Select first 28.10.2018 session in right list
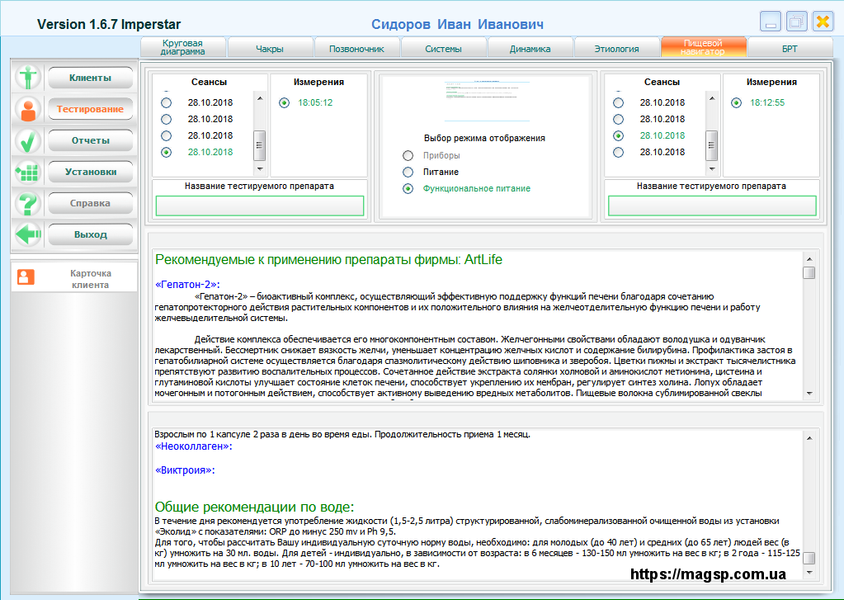 [x=618, y=102]
